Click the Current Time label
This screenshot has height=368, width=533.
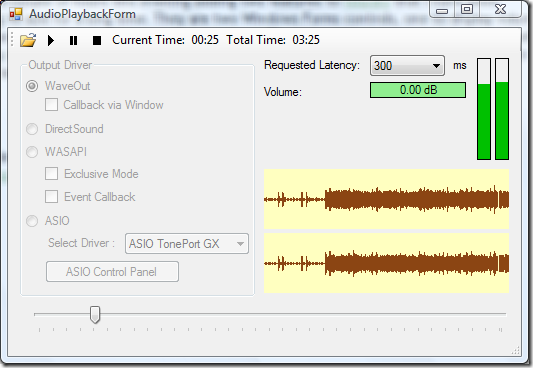click(x=149, y=40)
